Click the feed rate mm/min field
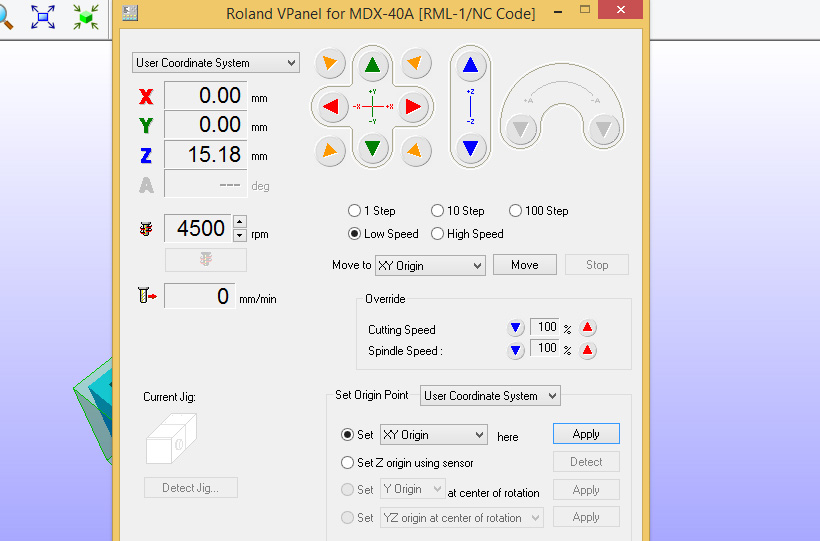The image size is (820, 541). click(200, 296)
